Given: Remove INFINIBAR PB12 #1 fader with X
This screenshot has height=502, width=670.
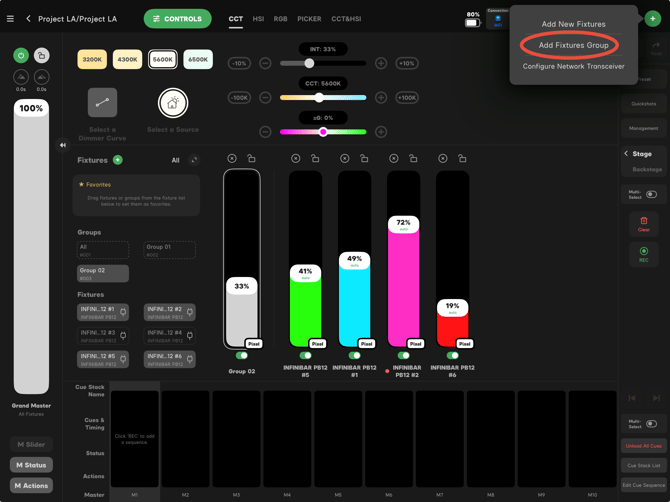Looking at the screenshot, I should coord(344,159).
